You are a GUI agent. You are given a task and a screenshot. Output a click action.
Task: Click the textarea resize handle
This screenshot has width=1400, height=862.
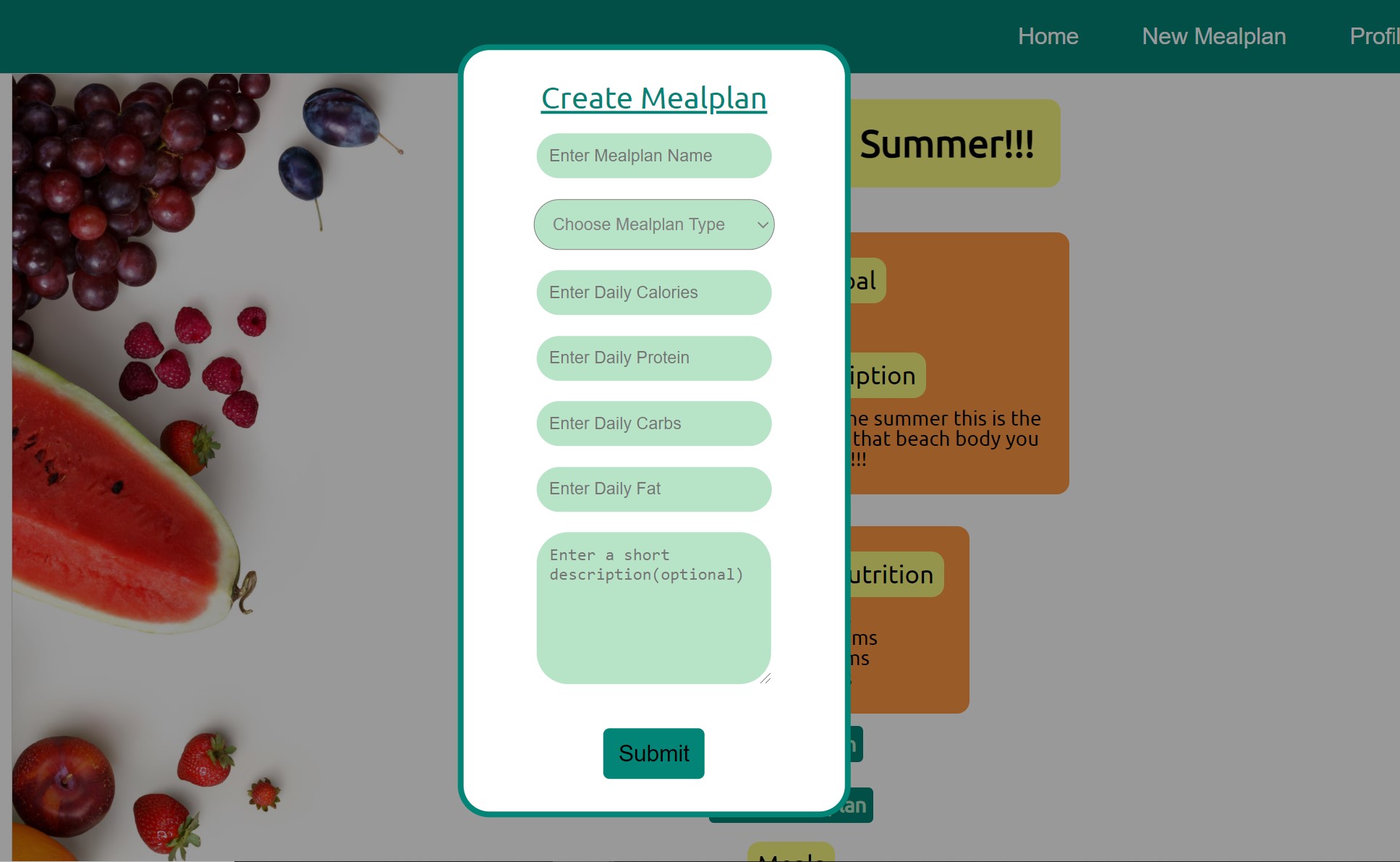click(x=766, y=679)
